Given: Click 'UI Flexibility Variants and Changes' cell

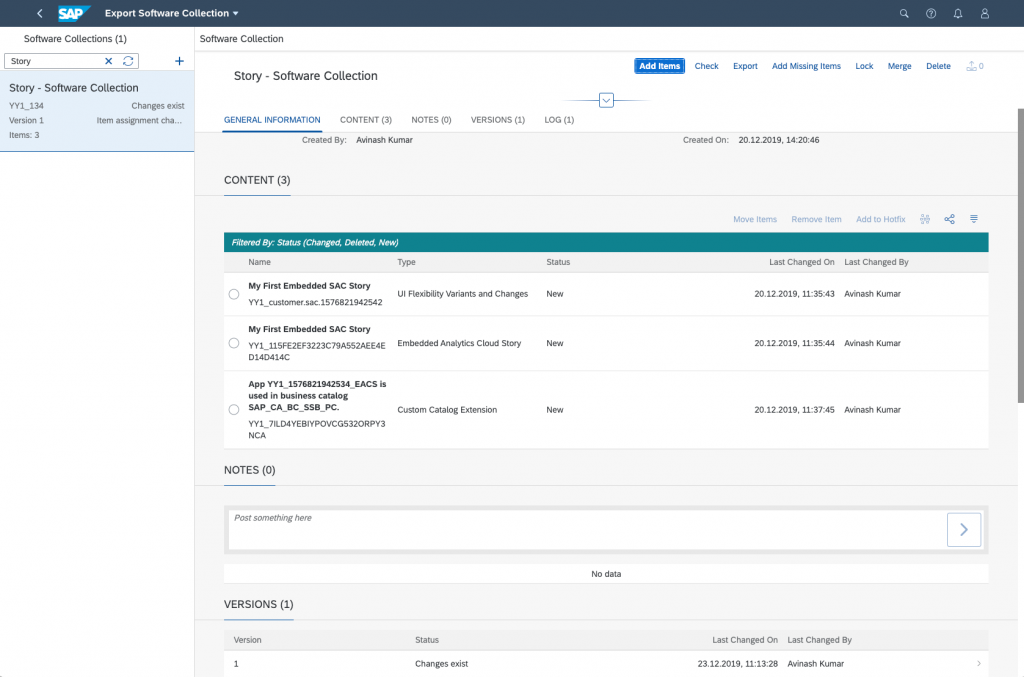Looking at the screenshot, I should (462, 294).
